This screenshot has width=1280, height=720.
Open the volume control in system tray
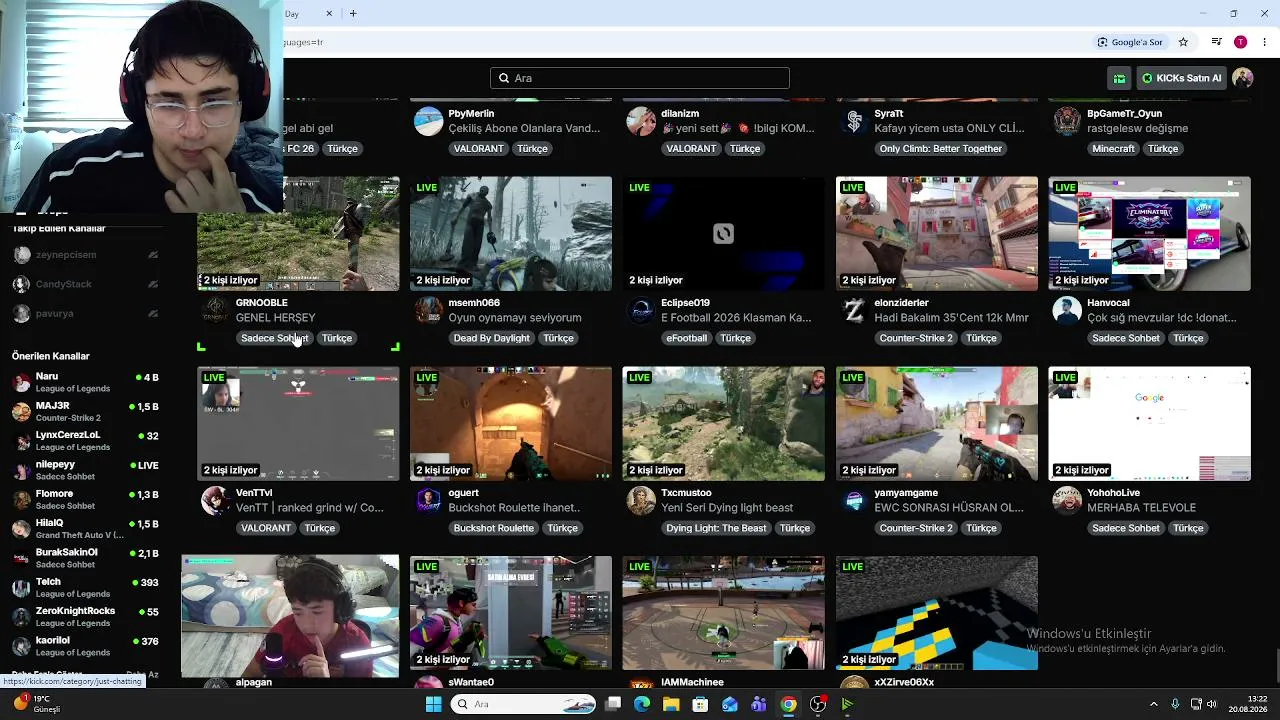[x=1212, y=704]
